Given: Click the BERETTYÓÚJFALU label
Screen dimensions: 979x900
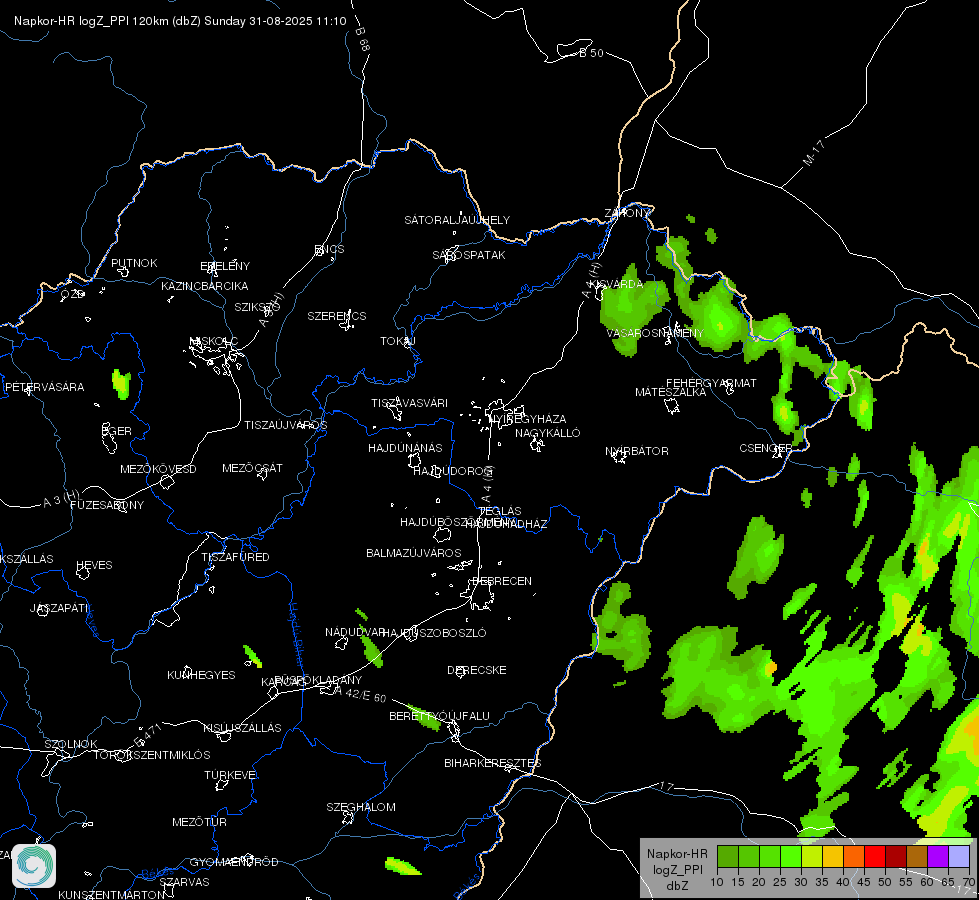Looking at the screenshot, I should 440,716.
